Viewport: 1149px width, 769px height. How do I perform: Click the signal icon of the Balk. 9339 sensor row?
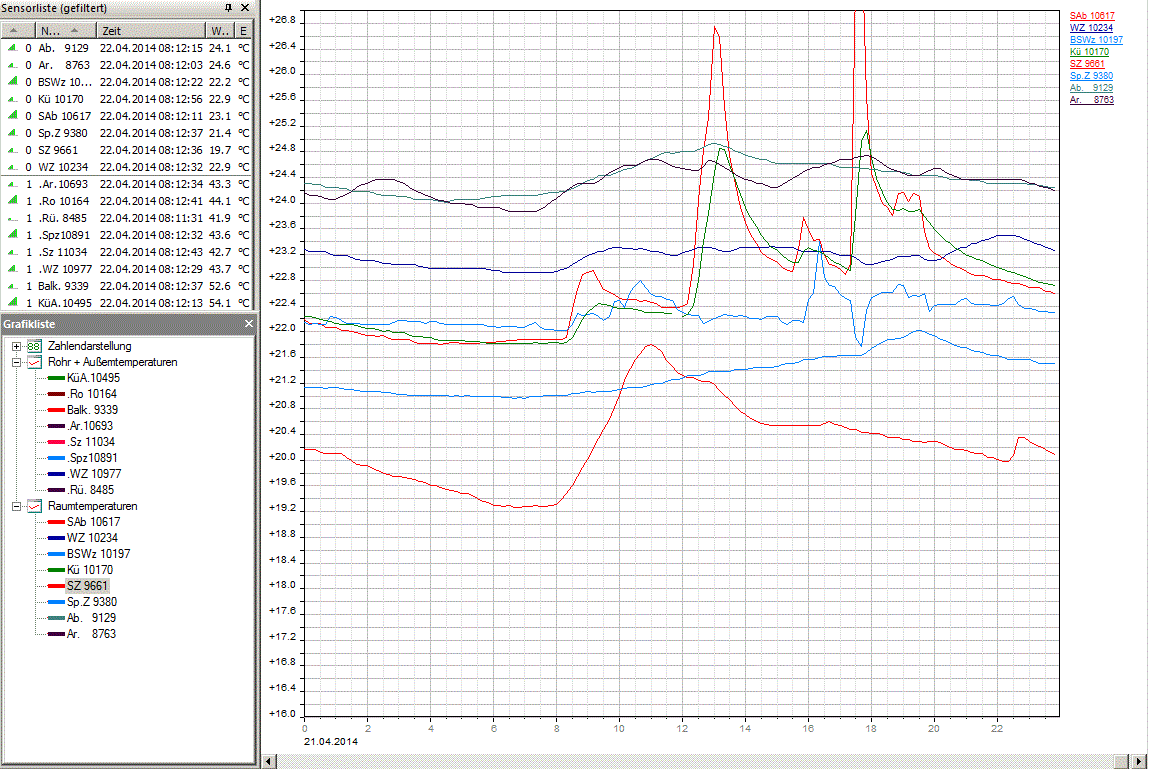pyautogui.click(x=12, y=286)
